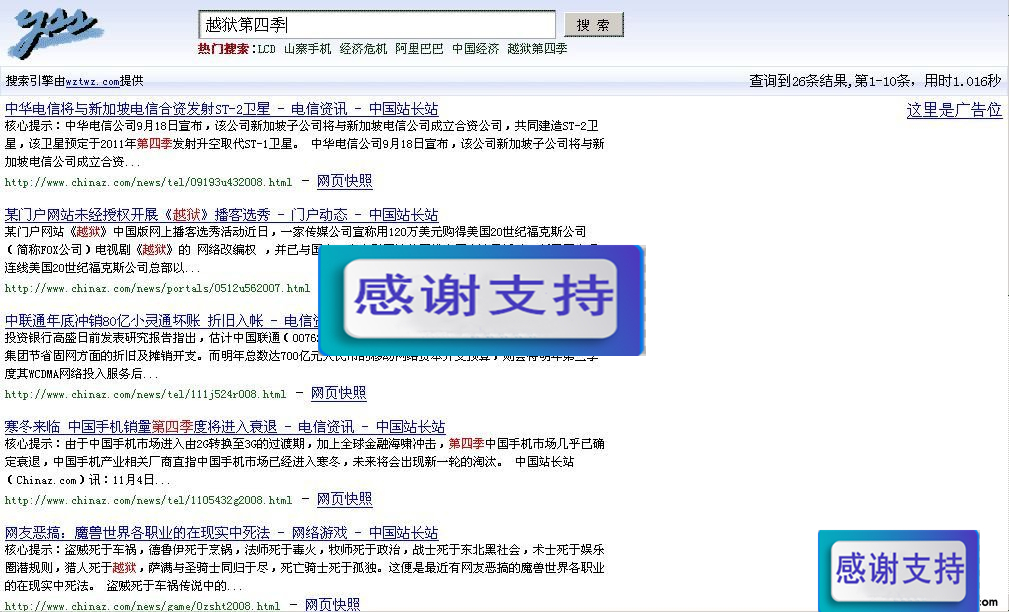This screenshot has width=1009, height=612.
Task: Focus the search box containing 越狱第四季
Action: (x=377, y=25)
